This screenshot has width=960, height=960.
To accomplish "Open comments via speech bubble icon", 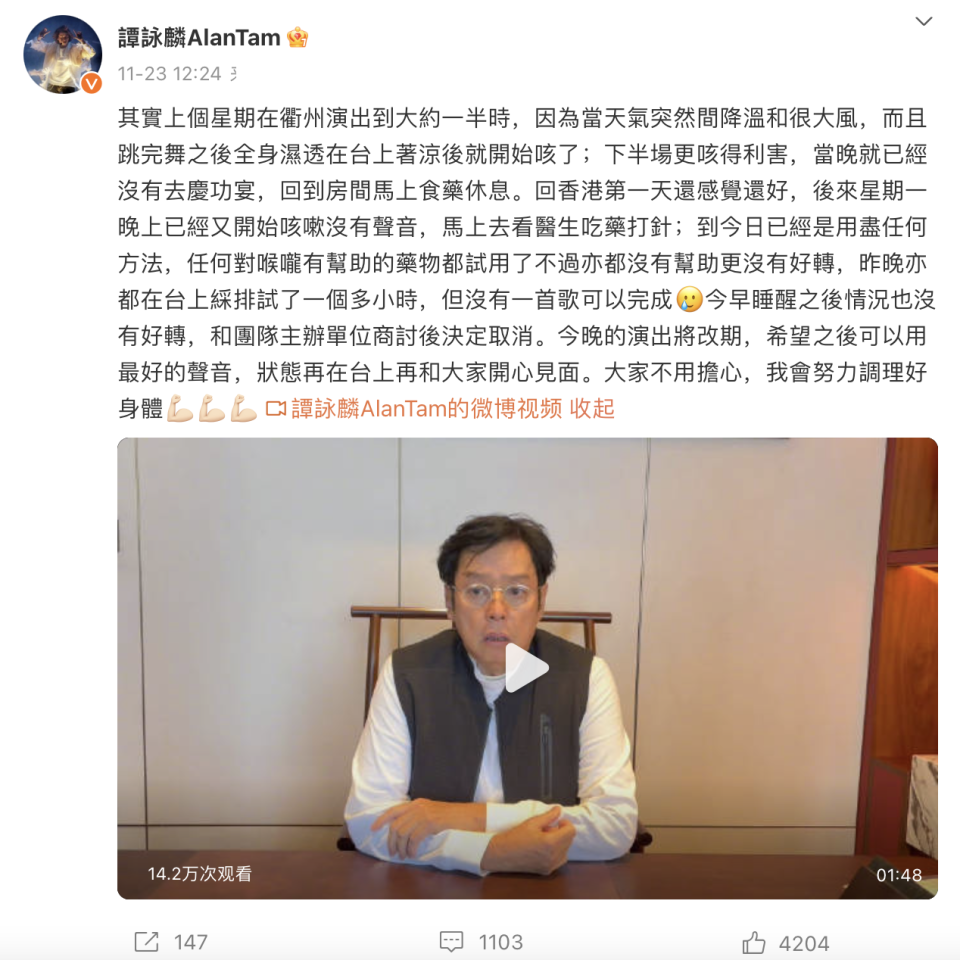I will [x=451, y=942].
